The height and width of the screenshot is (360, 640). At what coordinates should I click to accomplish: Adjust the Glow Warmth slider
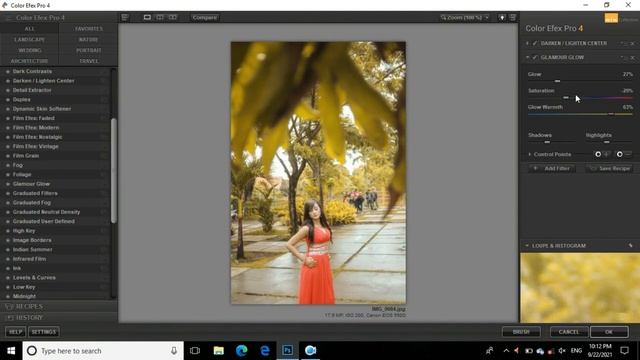point(611,114)
